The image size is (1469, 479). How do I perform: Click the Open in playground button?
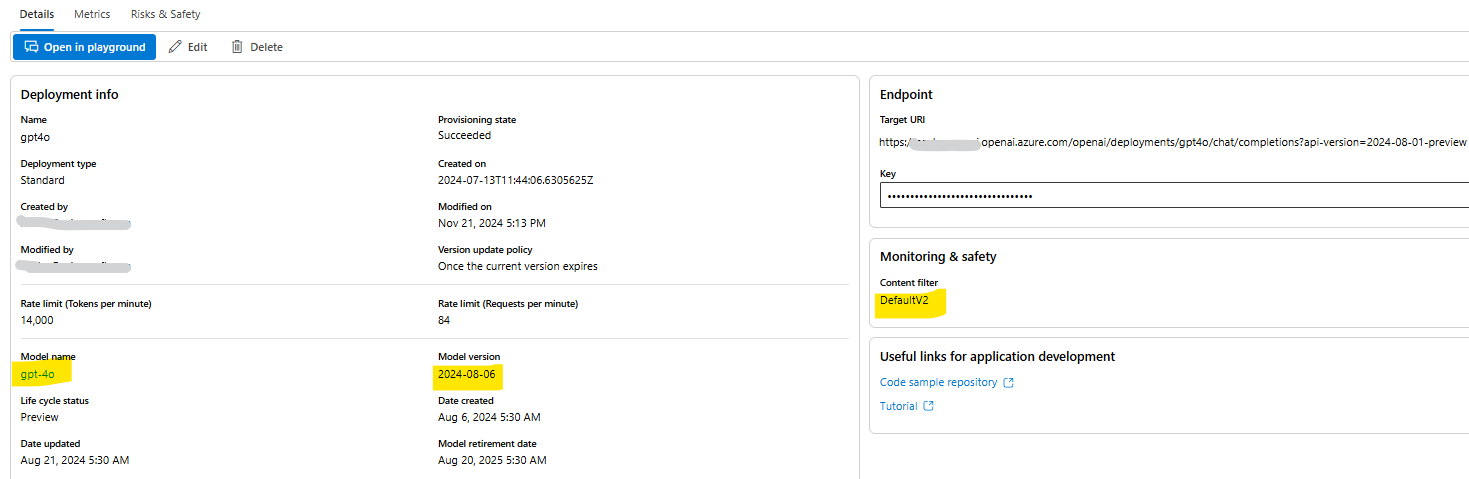pyautogui.click(x=84, y=47)
